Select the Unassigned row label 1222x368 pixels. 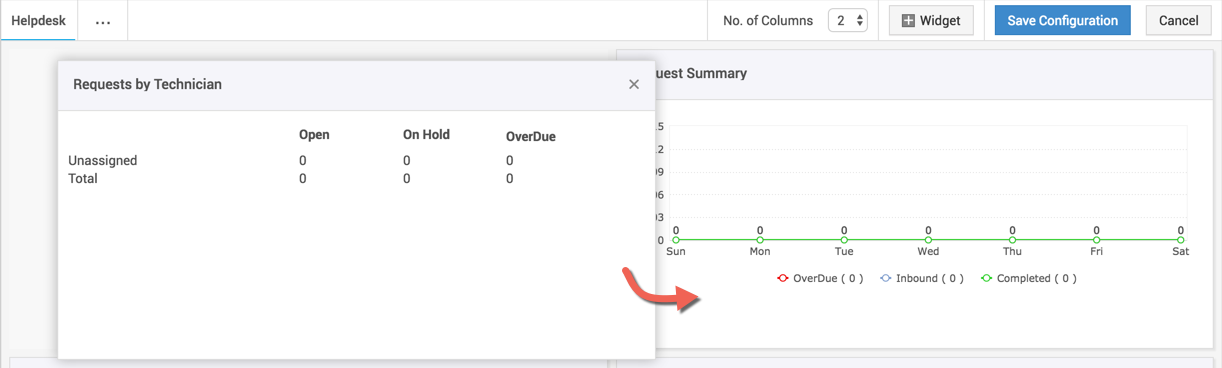click(x=103, y=160)
